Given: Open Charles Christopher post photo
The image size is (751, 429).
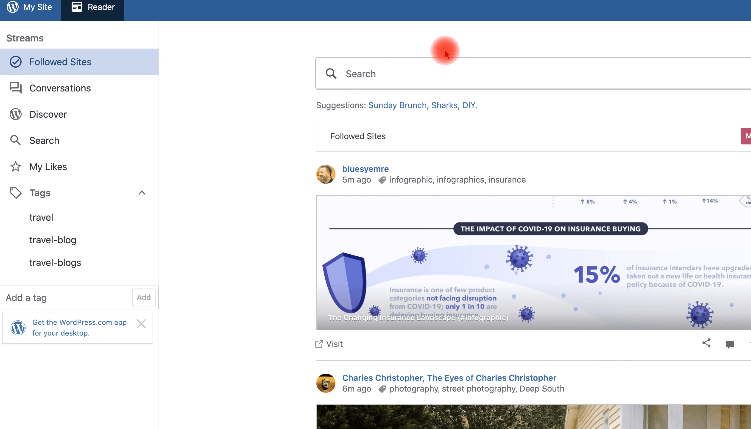Looking at the screenshot, I should point(534,417).
